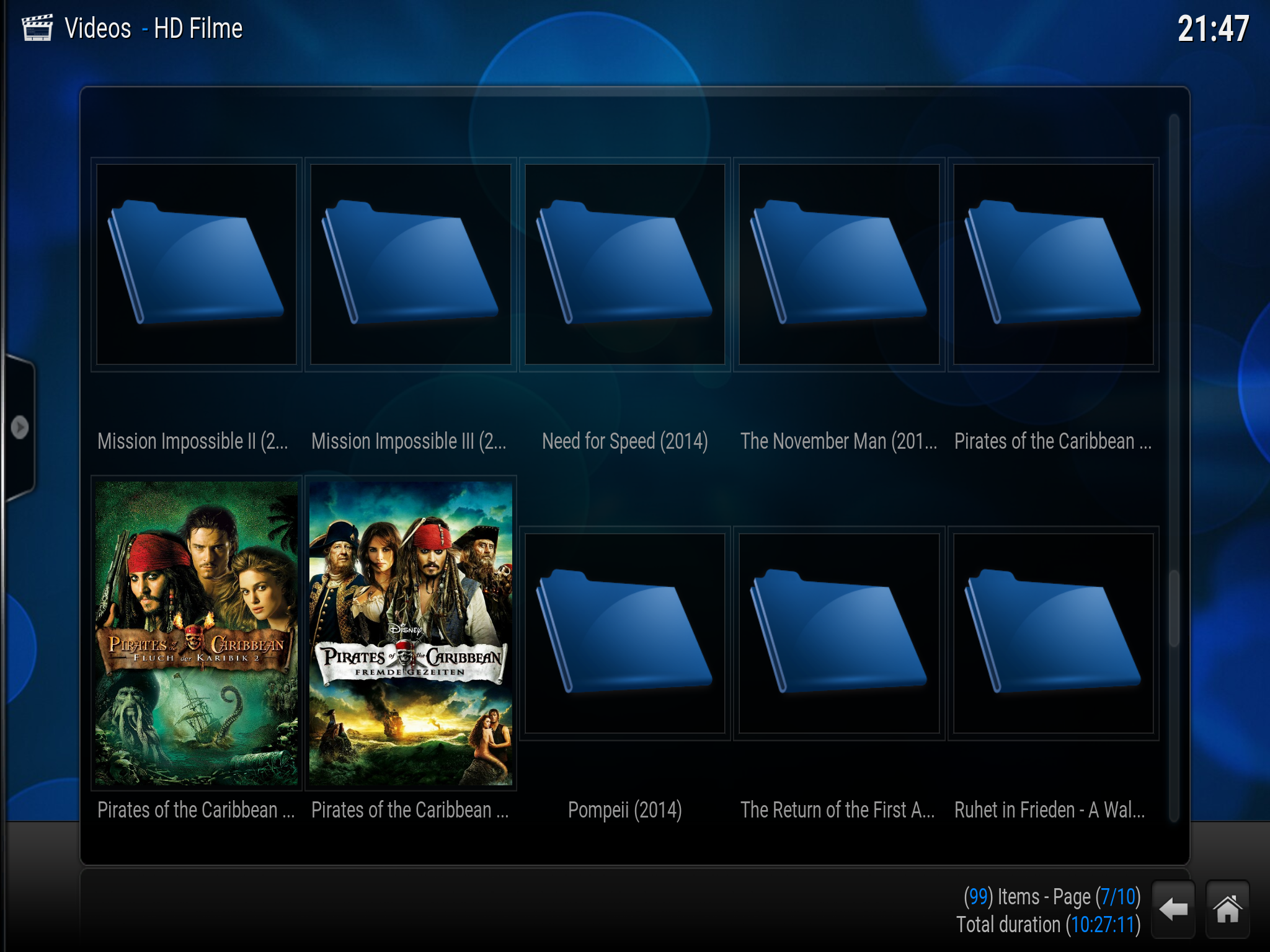Viewport: 1270px width, 952px height.
Task: Click the Videos clapperboard icon
Action: pos(37,28)
